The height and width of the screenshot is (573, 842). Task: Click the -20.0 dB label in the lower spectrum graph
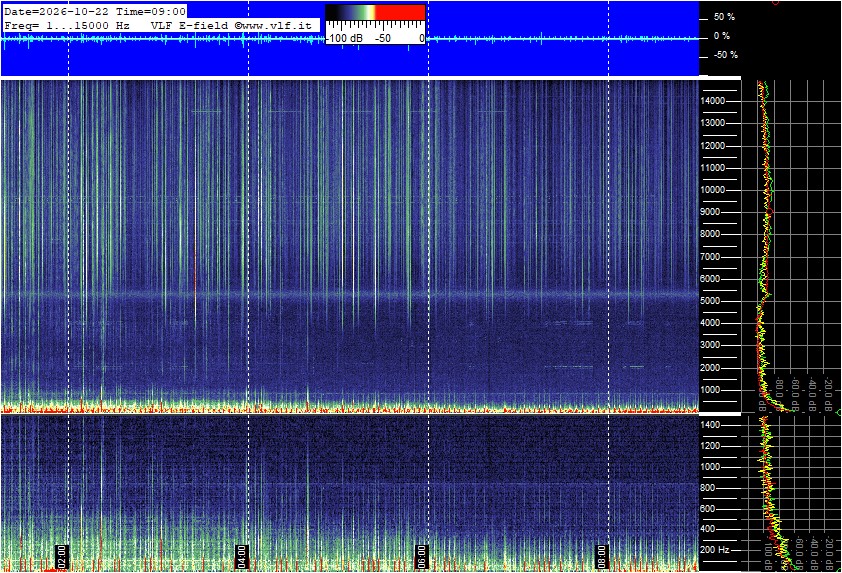click(x=830, y=554)
